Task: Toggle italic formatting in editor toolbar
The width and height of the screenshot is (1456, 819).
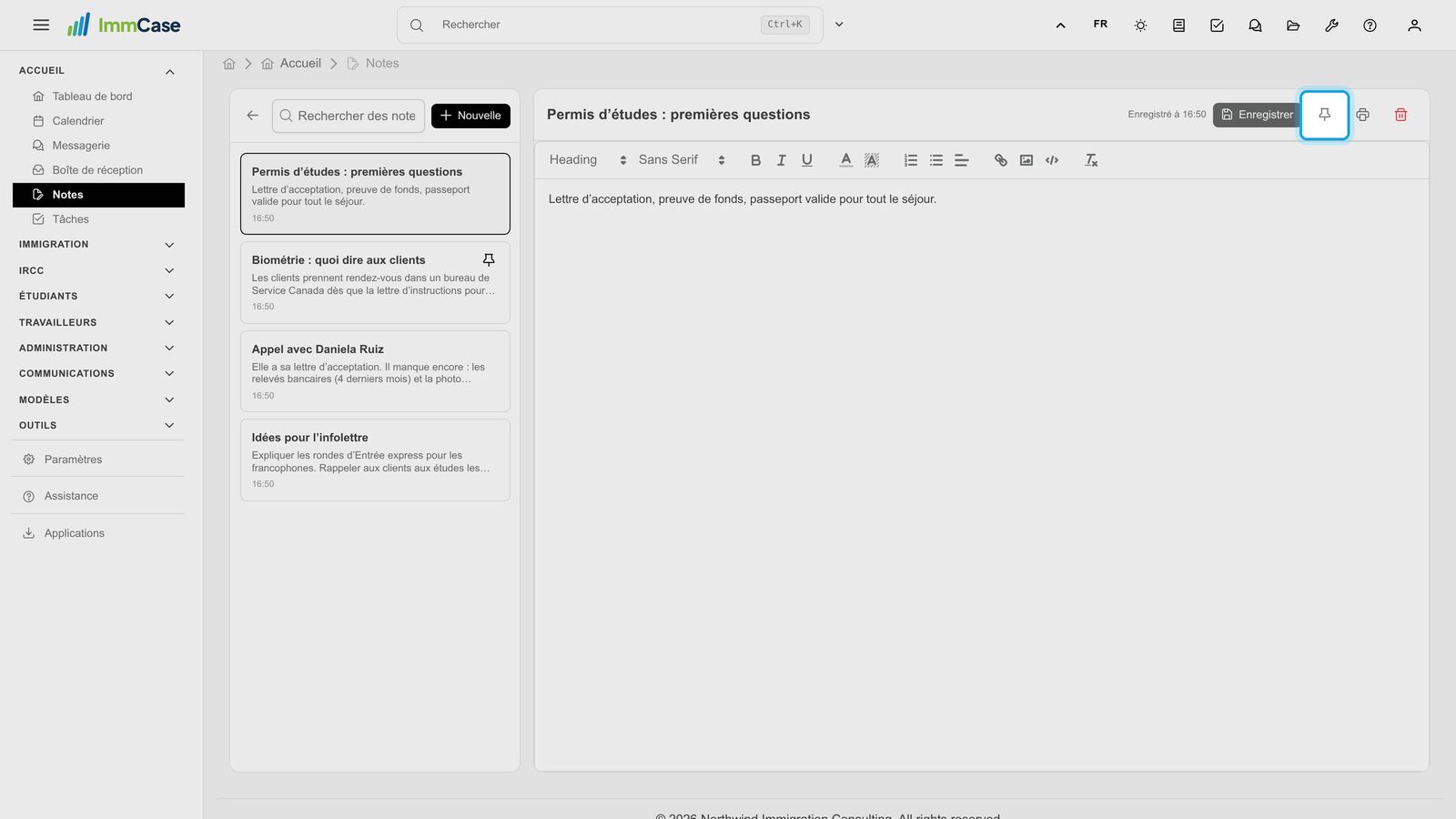Action: [781, 160]
